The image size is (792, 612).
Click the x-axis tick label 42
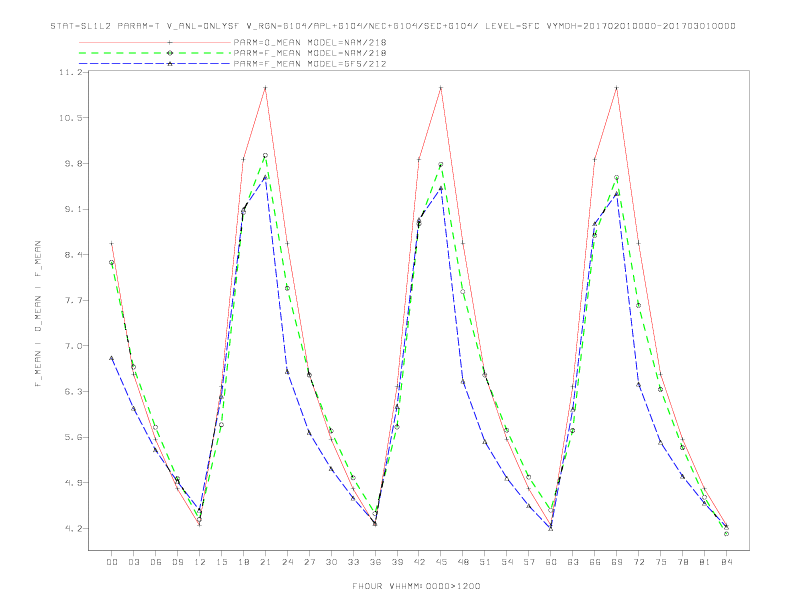point(419,562)
